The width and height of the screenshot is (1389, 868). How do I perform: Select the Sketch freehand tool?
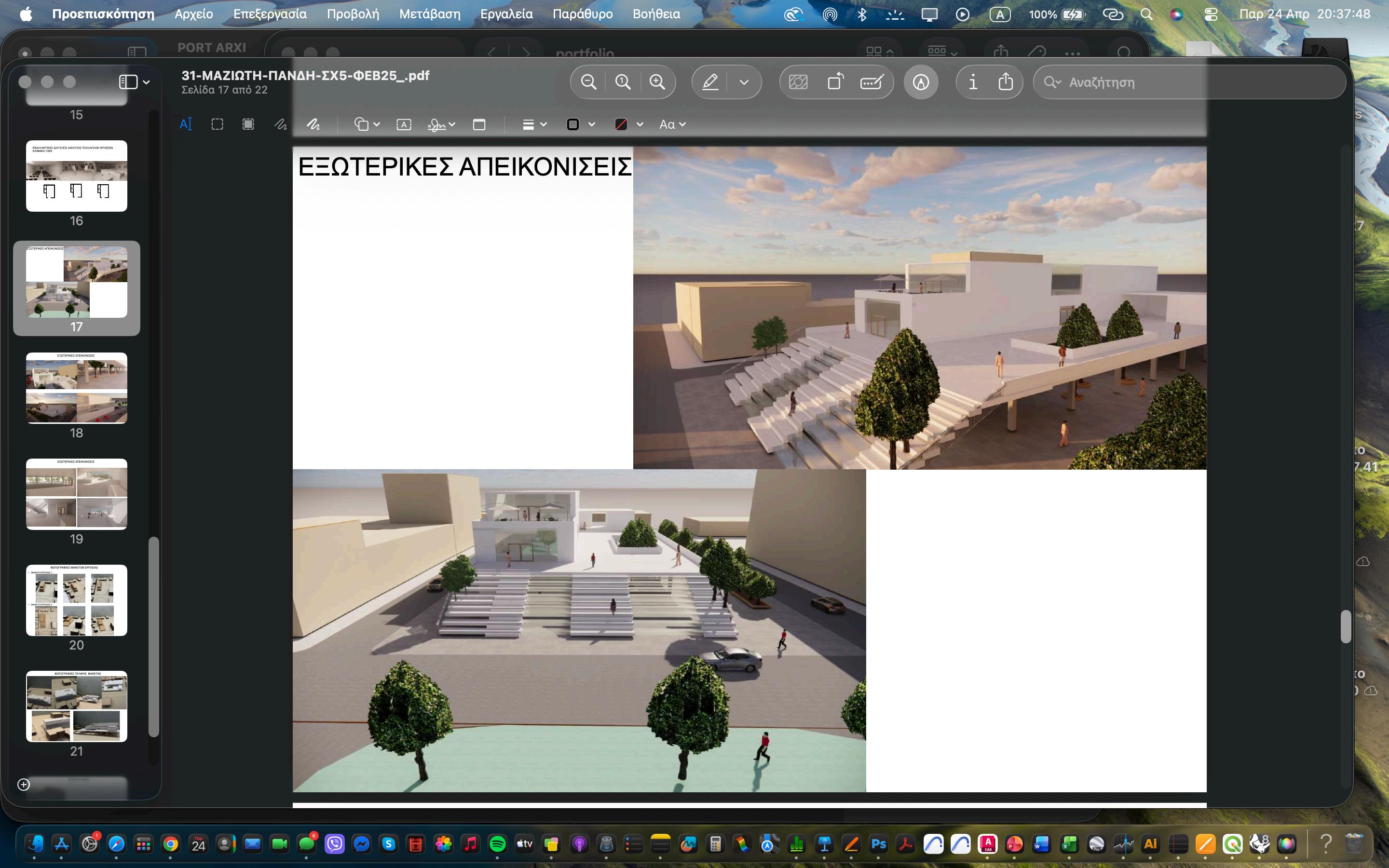[x=280, y=124]
